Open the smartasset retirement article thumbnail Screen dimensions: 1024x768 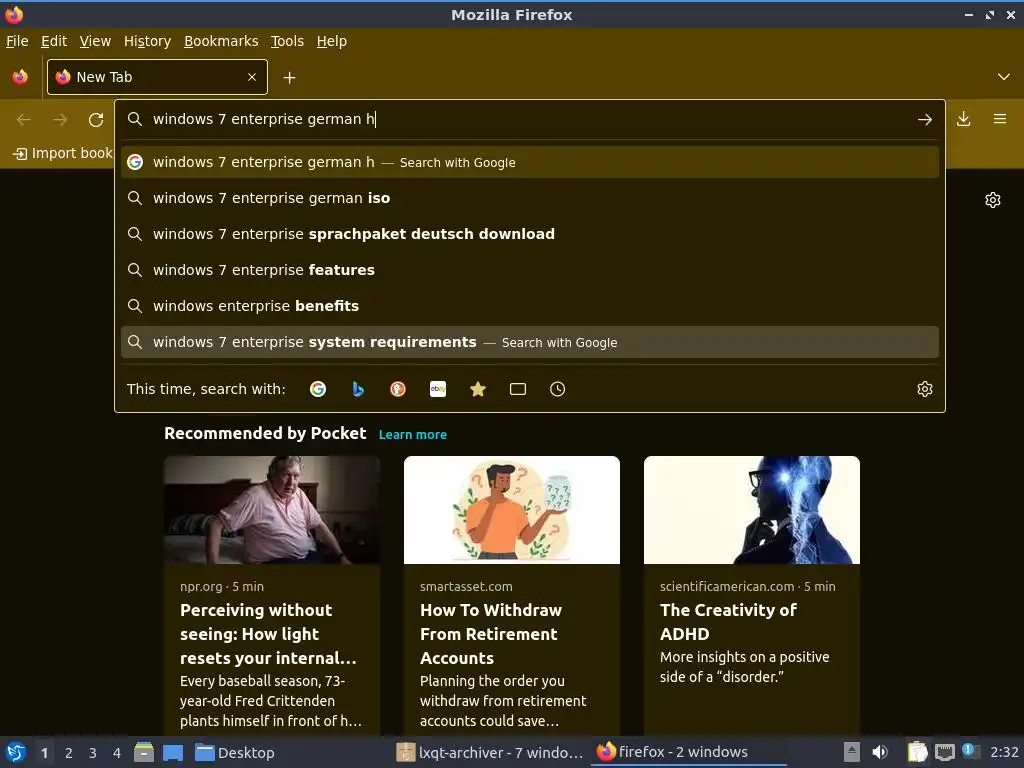point(512,510)
